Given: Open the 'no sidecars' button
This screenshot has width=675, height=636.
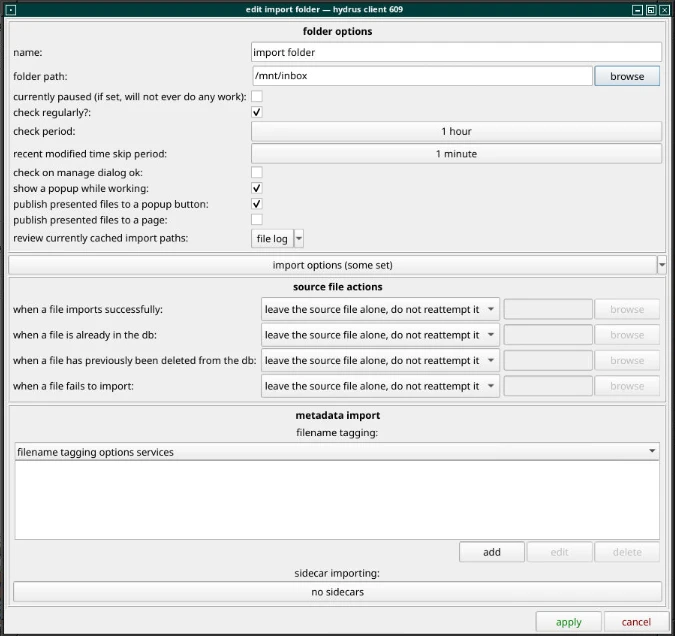Looking at the screenshot, I should click(x=337, y=592).
